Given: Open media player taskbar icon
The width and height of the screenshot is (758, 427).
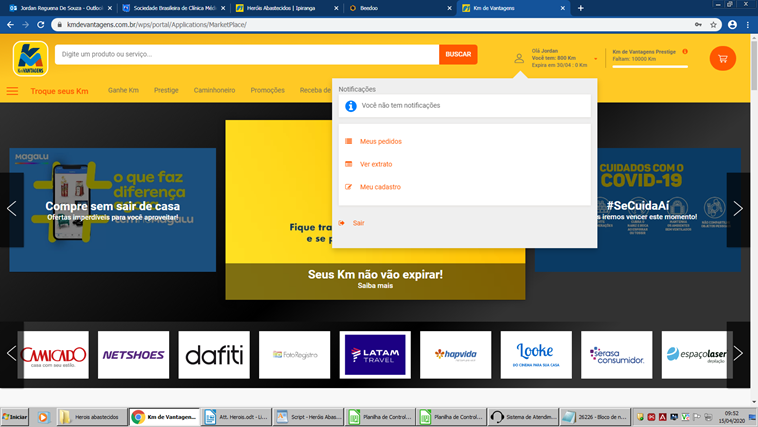Looking at the screenshot, I should (x=43, y=417).
